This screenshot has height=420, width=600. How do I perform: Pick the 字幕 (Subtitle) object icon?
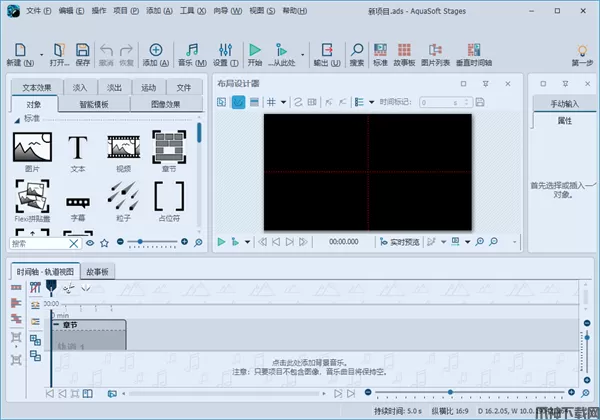coord(78,200)
